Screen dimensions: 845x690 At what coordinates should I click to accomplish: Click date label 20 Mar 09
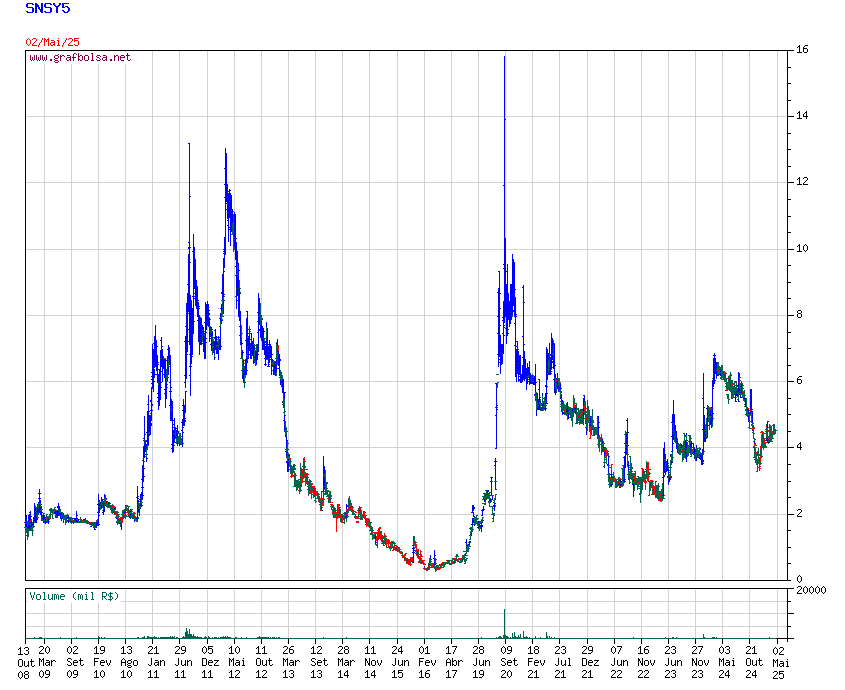click(x=47, y=663)
